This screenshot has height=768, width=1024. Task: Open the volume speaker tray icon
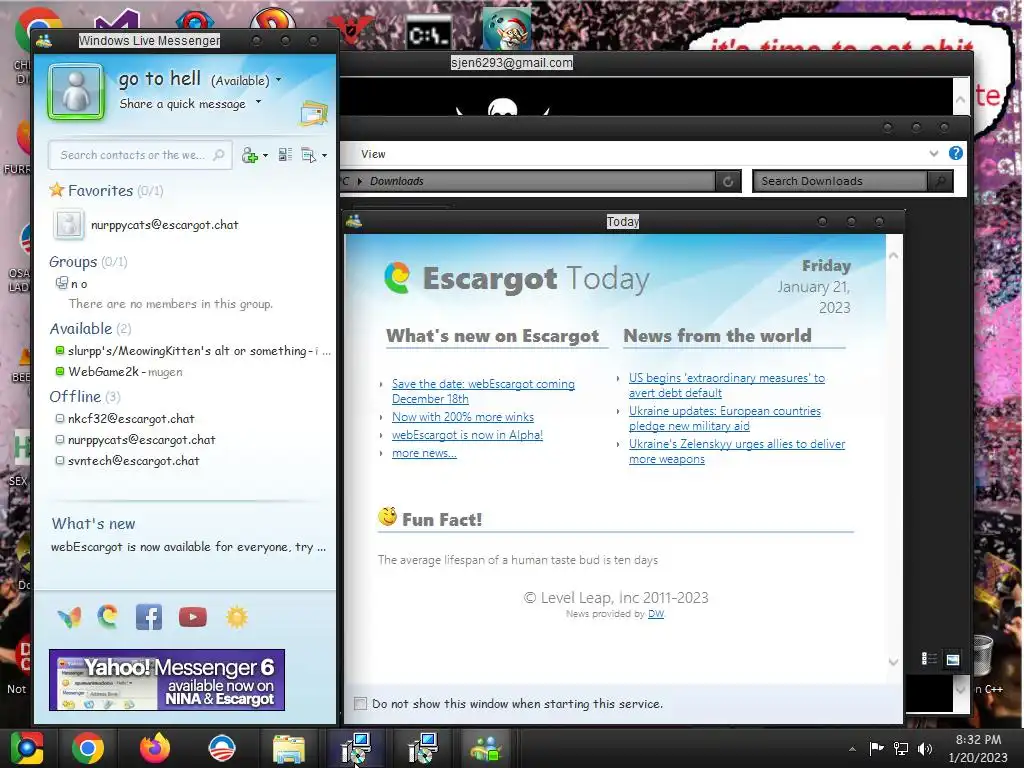click(925, 748)
